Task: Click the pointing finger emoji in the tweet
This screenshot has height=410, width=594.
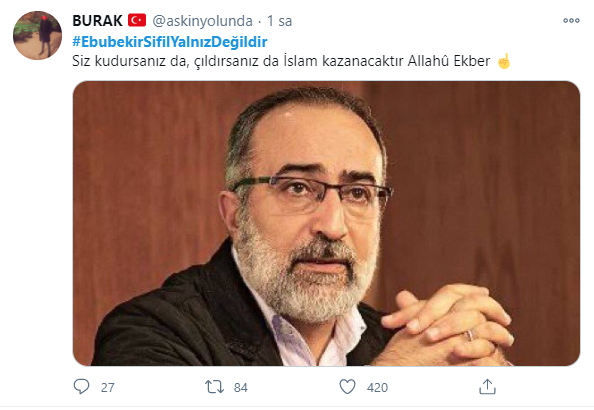Action: click(504, 61)
